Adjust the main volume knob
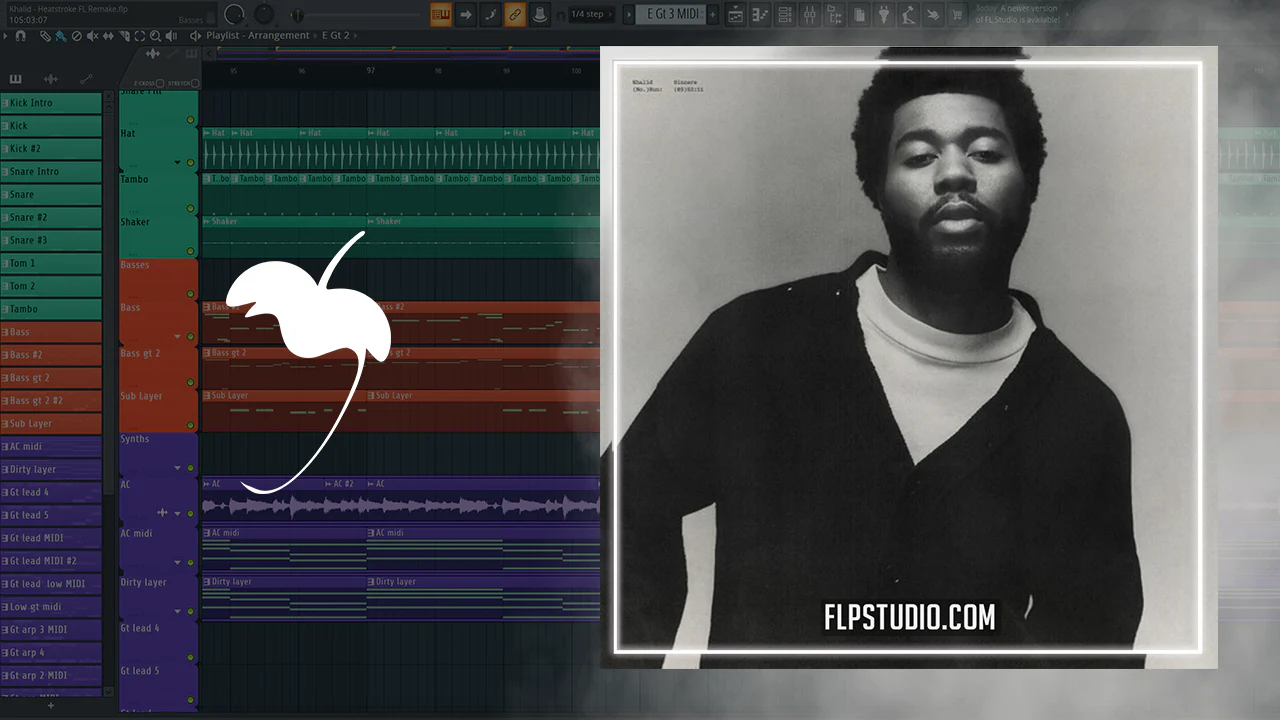The image size is (1280, 720). pyautogui.click(x=235, y=14)
